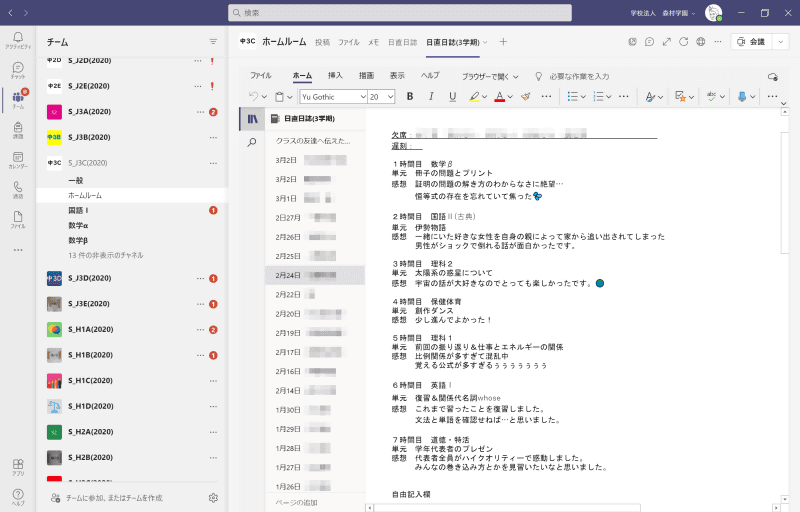Click the expand tab icon in header

pos(666,42)
